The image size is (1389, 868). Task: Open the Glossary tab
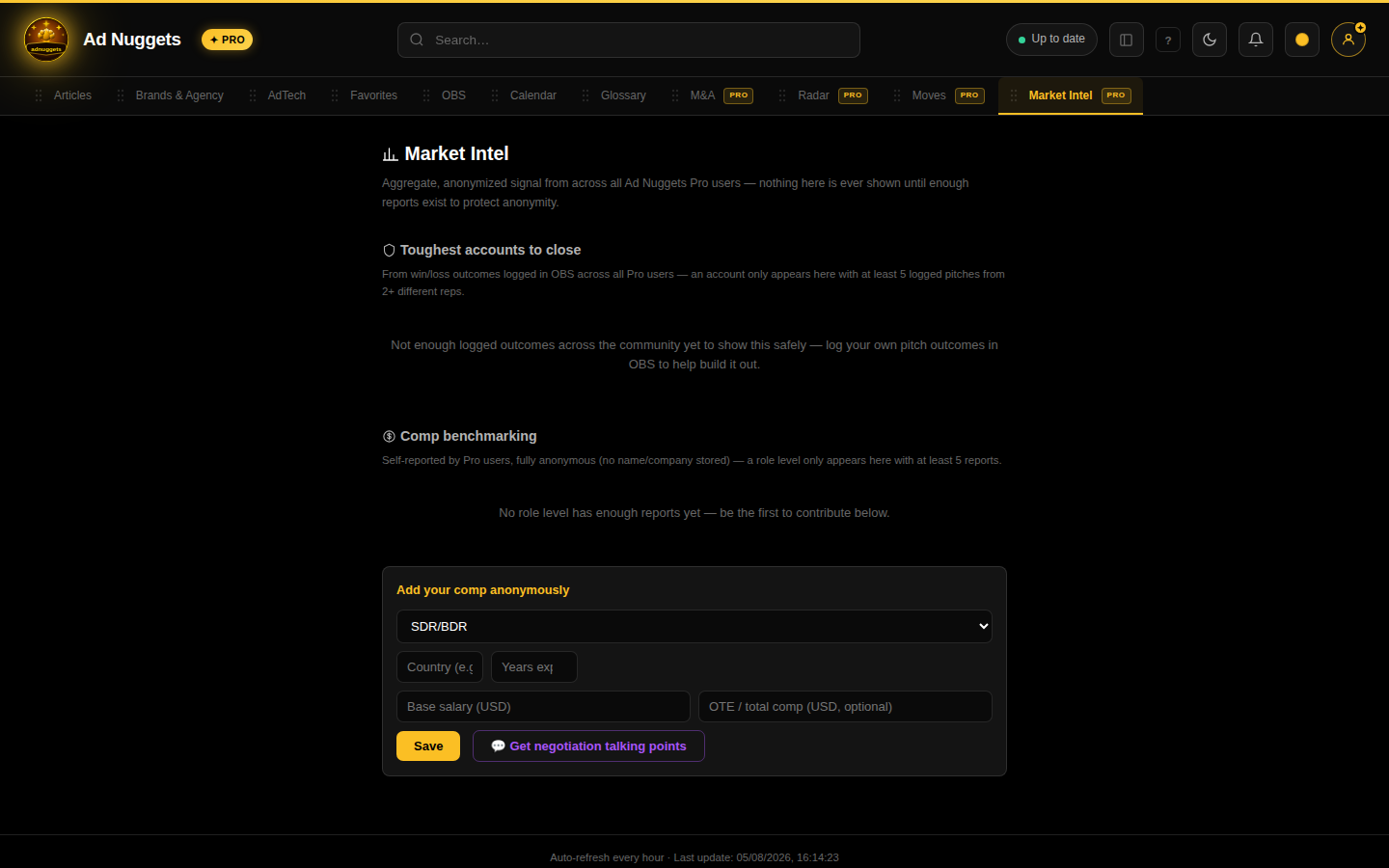click(x=623, y=95)
